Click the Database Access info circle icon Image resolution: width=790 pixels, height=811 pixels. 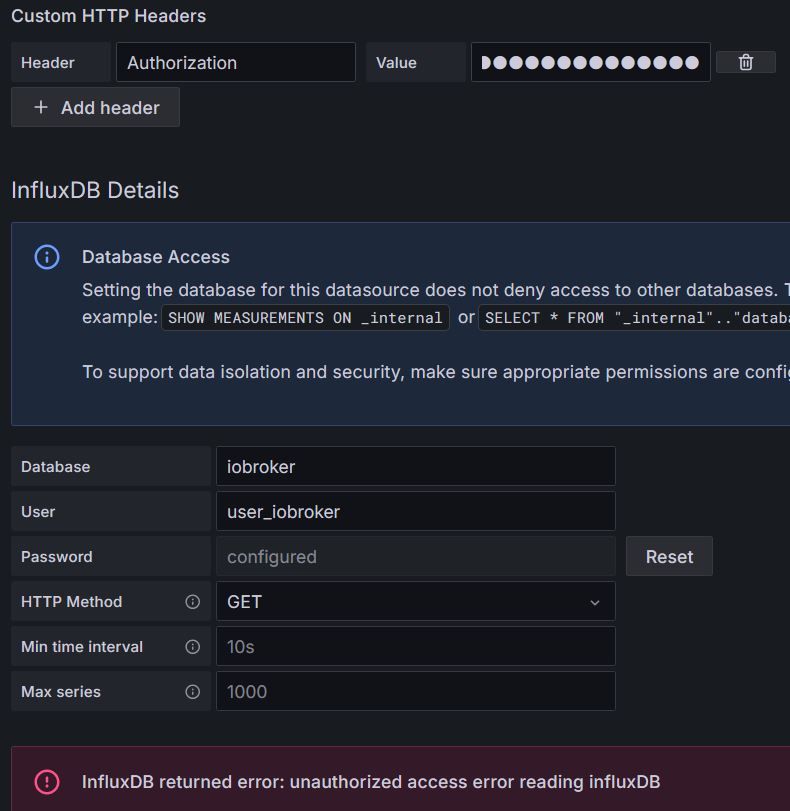pos(47,257)
